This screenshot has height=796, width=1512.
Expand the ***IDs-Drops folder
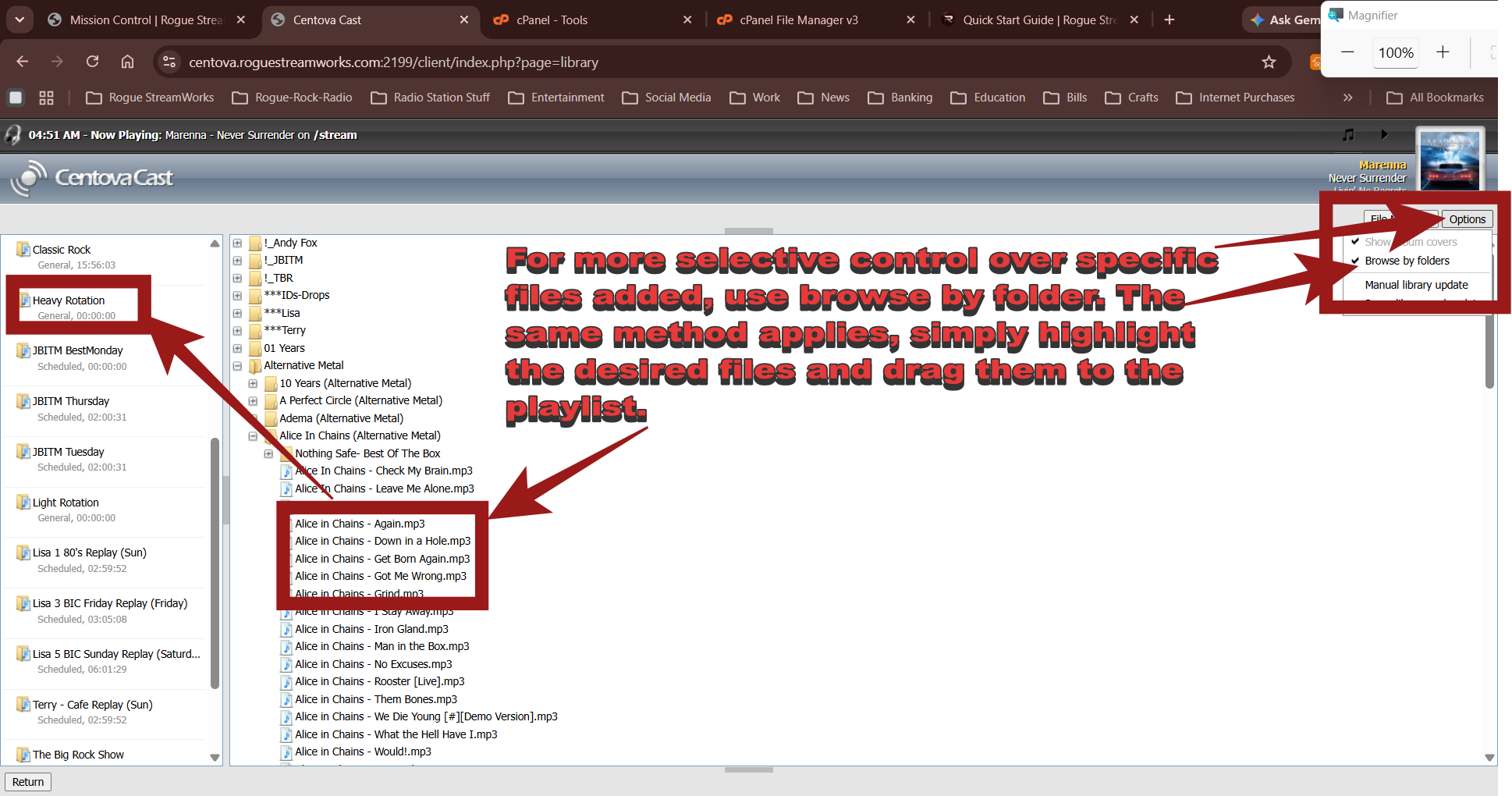[x=237, y=295]
